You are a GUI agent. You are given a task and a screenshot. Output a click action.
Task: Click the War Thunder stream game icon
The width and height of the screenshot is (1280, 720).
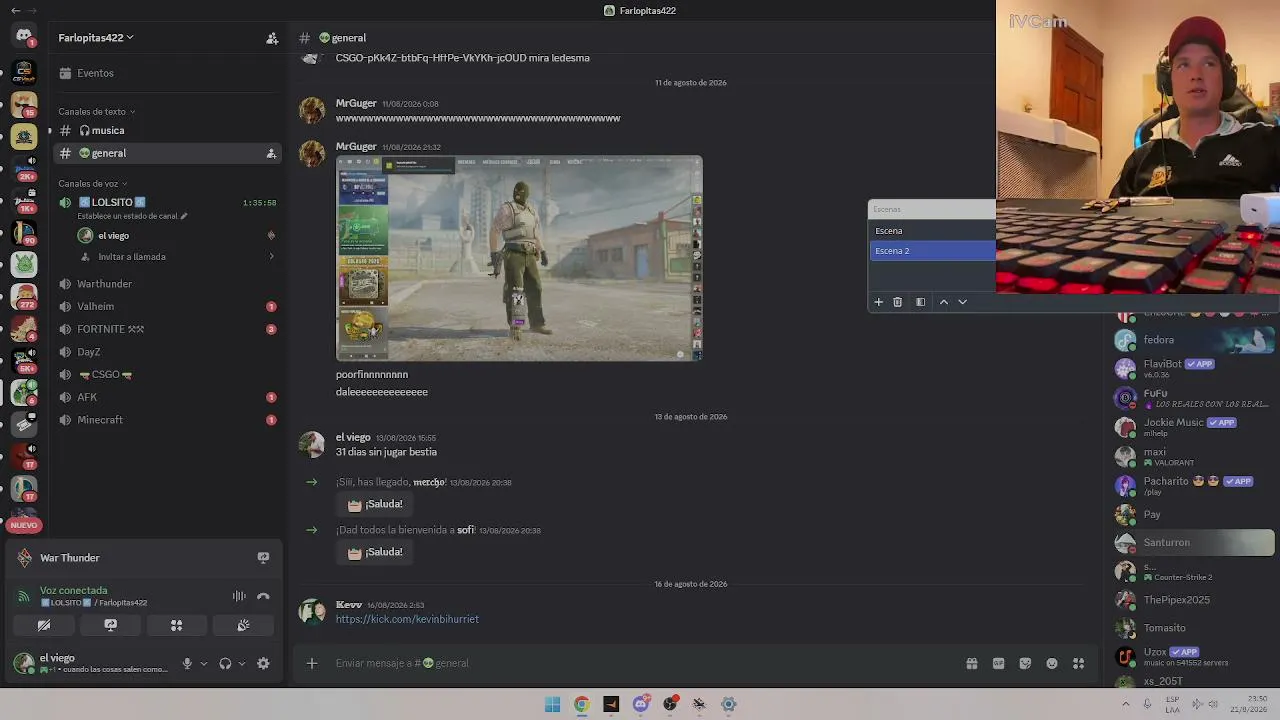[x=24, y=558]
